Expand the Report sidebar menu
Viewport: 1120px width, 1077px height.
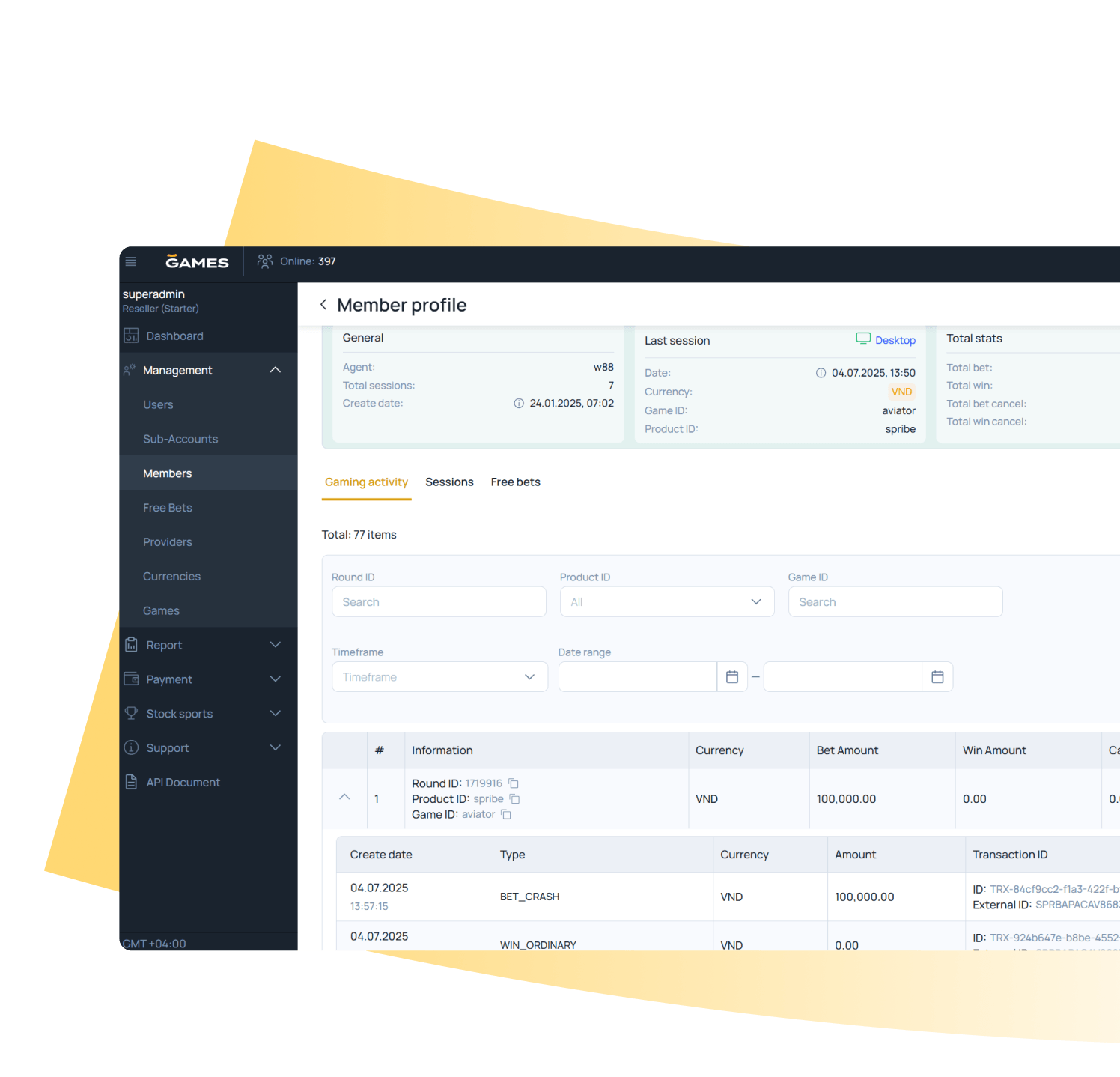[x=275, y=645]
